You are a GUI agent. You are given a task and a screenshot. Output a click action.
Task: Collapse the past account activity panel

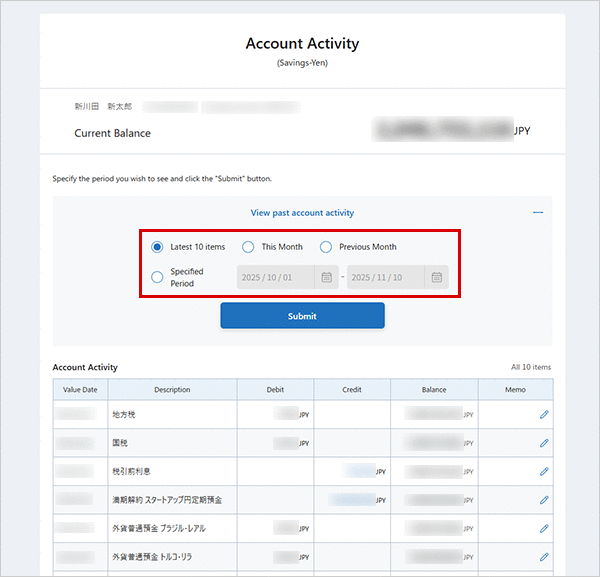click(x=538, y=213)
